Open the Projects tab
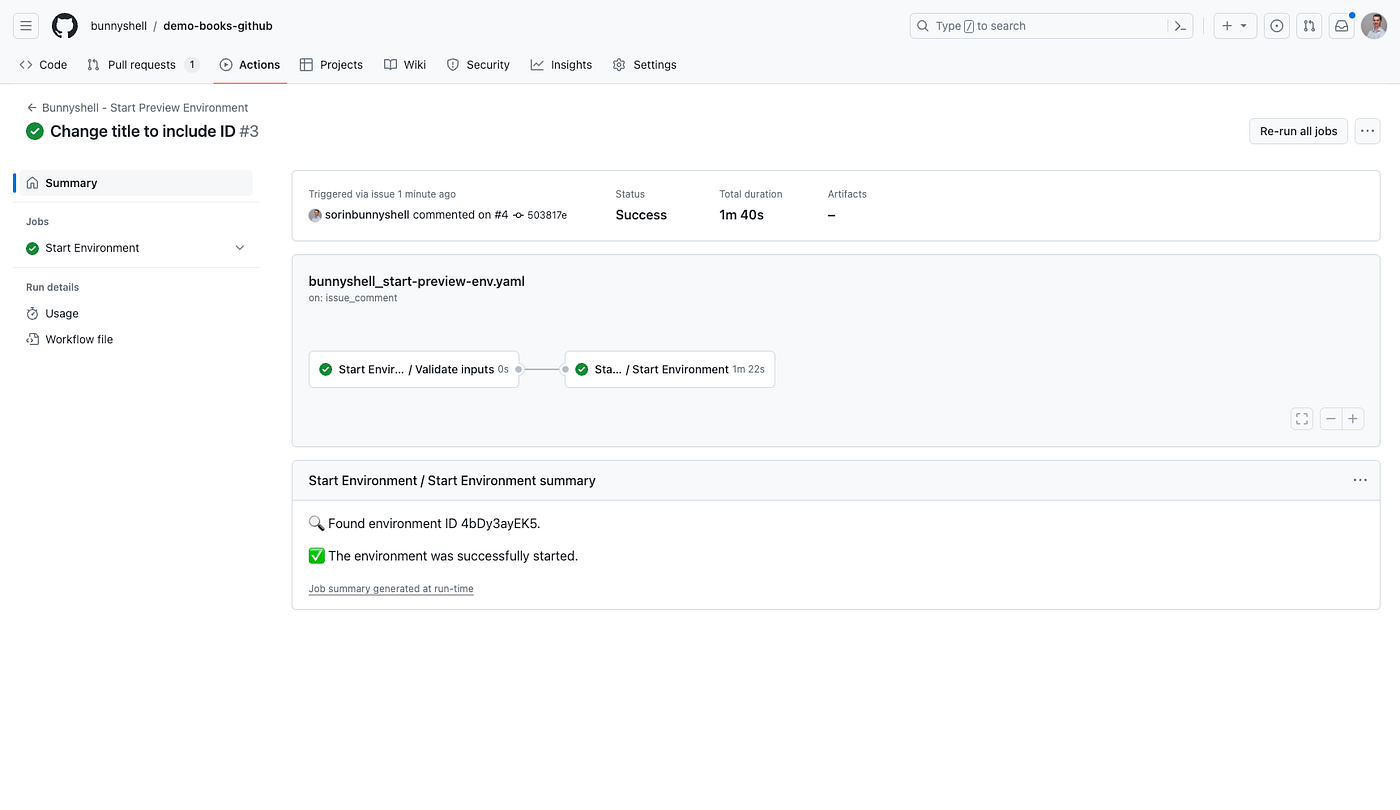 331,65
